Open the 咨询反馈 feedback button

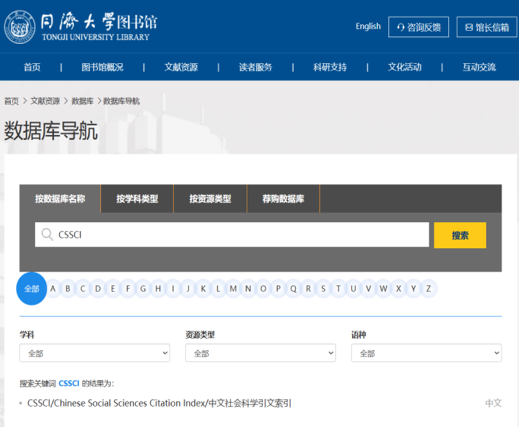(418, 27)
